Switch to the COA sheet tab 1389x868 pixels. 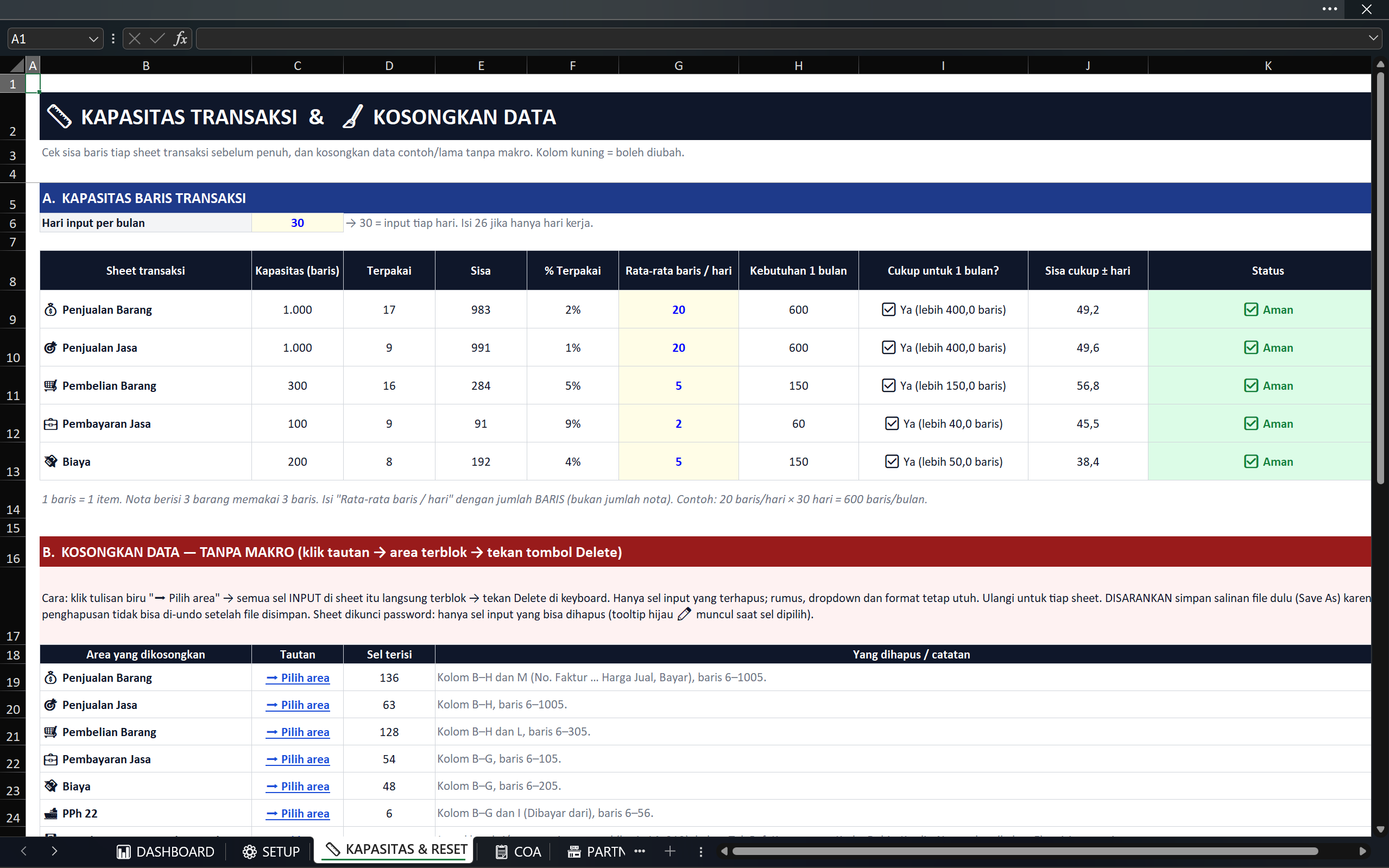[518, 851]
